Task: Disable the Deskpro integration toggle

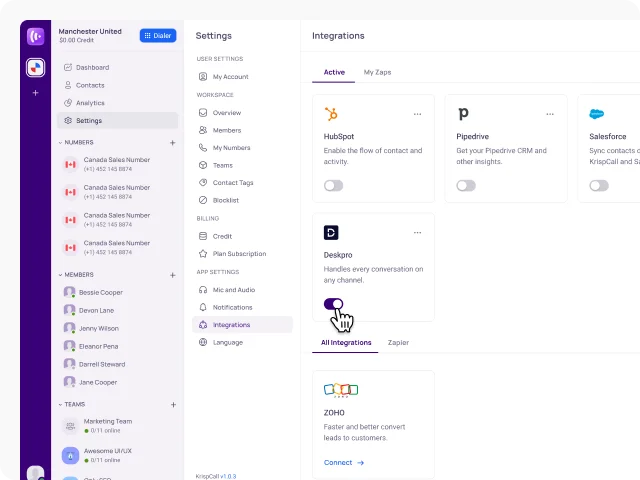Action: click(333, 304)
